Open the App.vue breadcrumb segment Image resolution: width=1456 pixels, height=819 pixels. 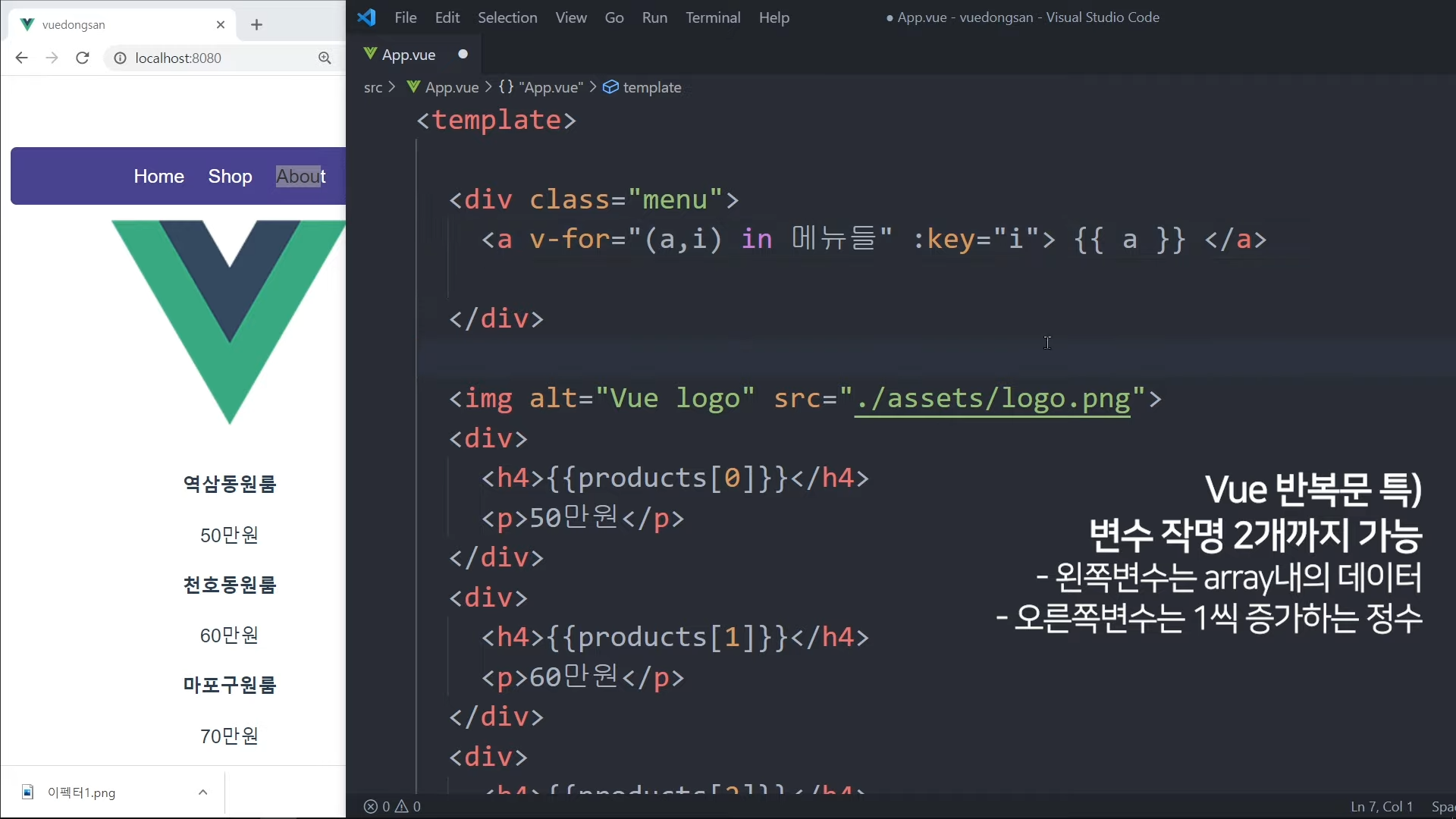point(451,87)
